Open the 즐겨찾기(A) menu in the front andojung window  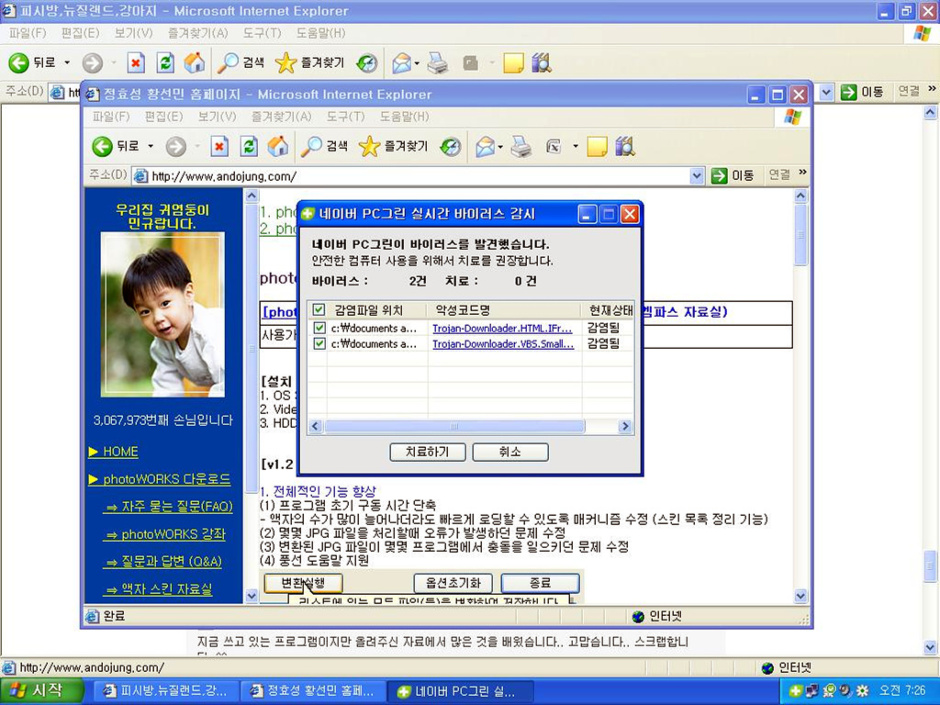click(x=281, y=116)
